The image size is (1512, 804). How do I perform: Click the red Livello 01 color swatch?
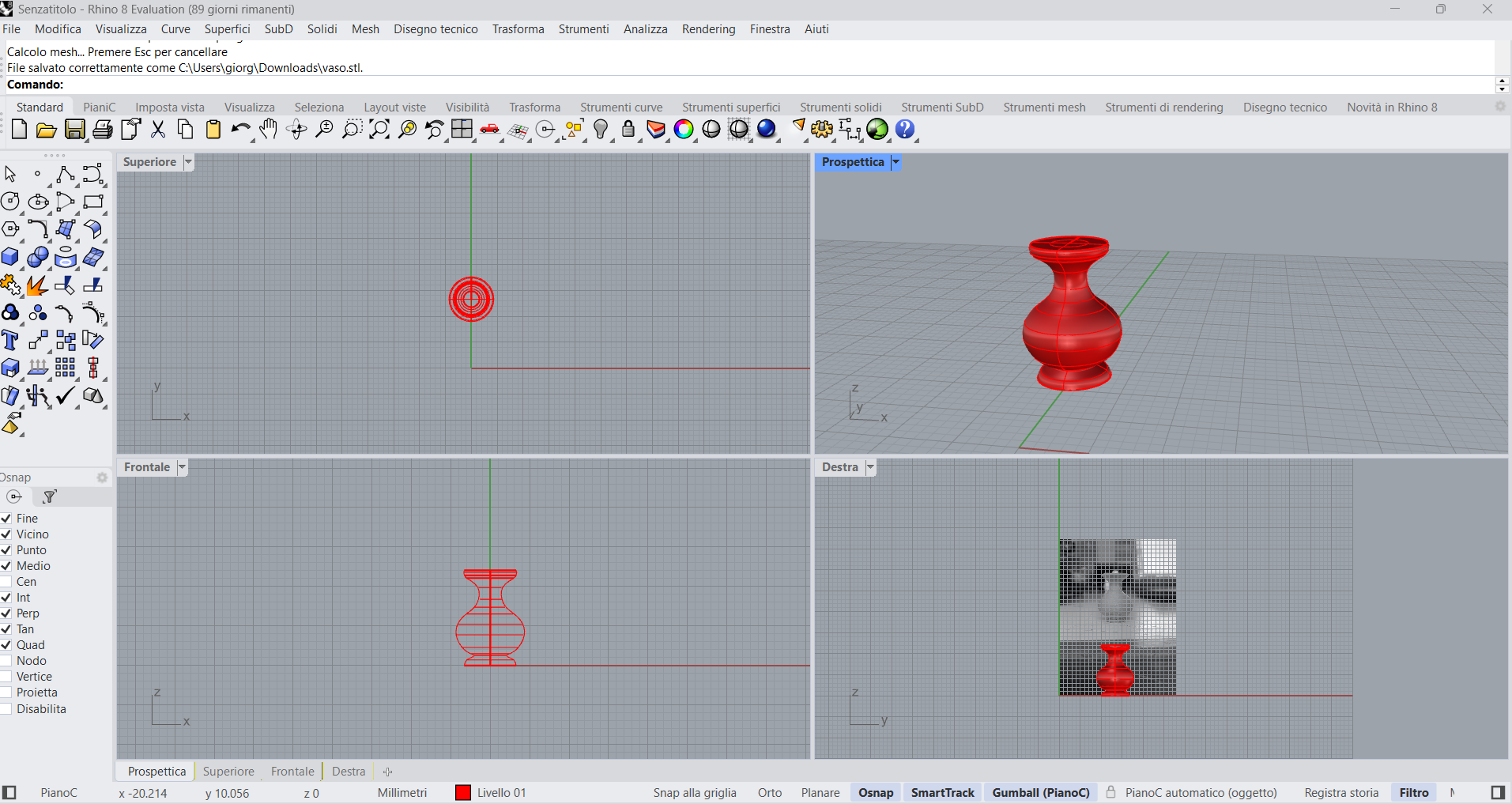pos(463,793)
